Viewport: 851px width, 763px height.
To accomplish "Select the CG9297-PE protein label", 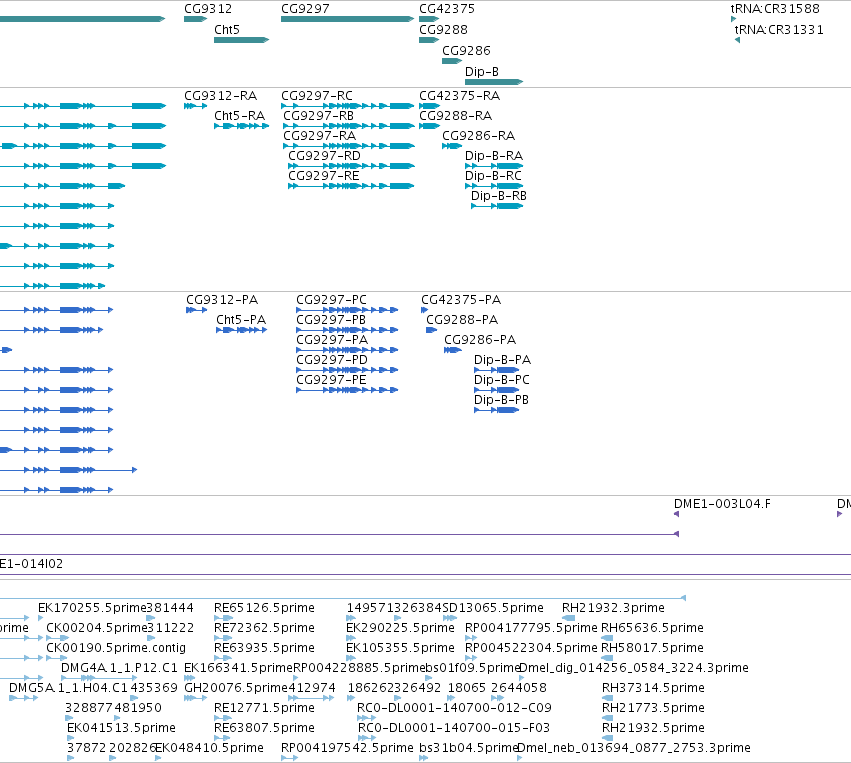I will tap(332, 380).
